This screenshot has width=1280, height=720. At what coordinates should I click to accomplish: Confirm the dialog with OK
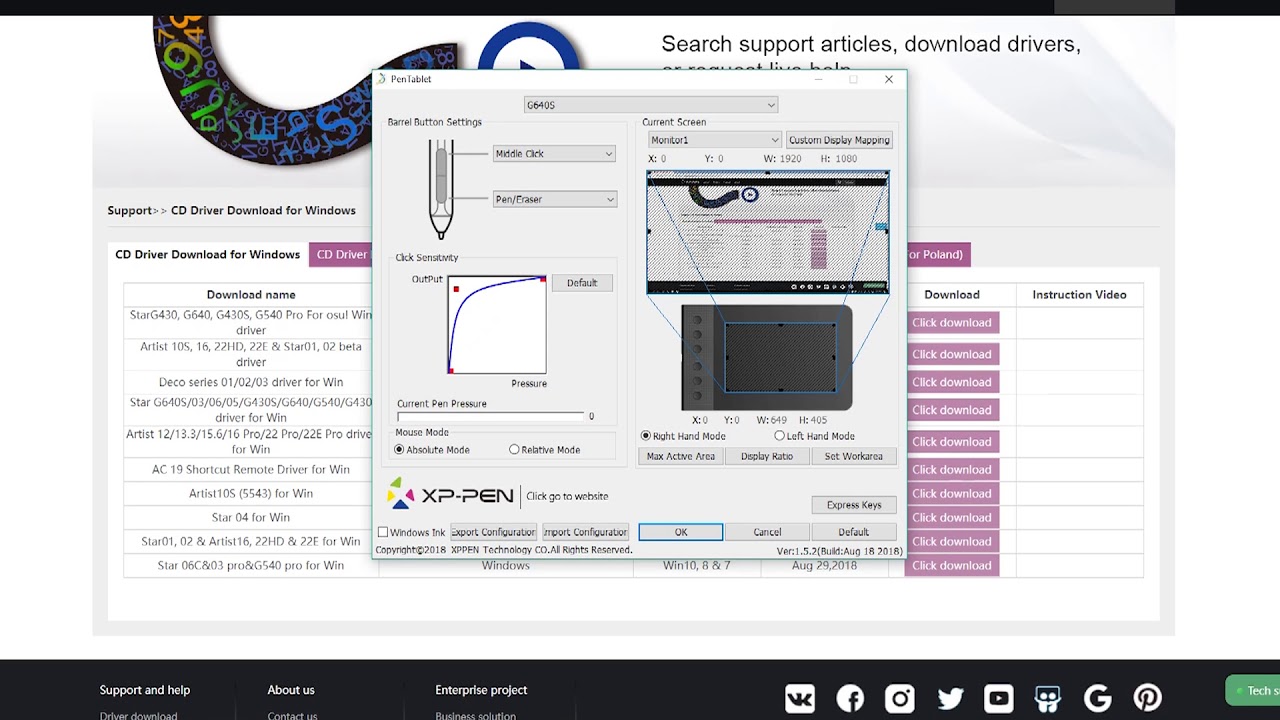[x=680, y=532]
